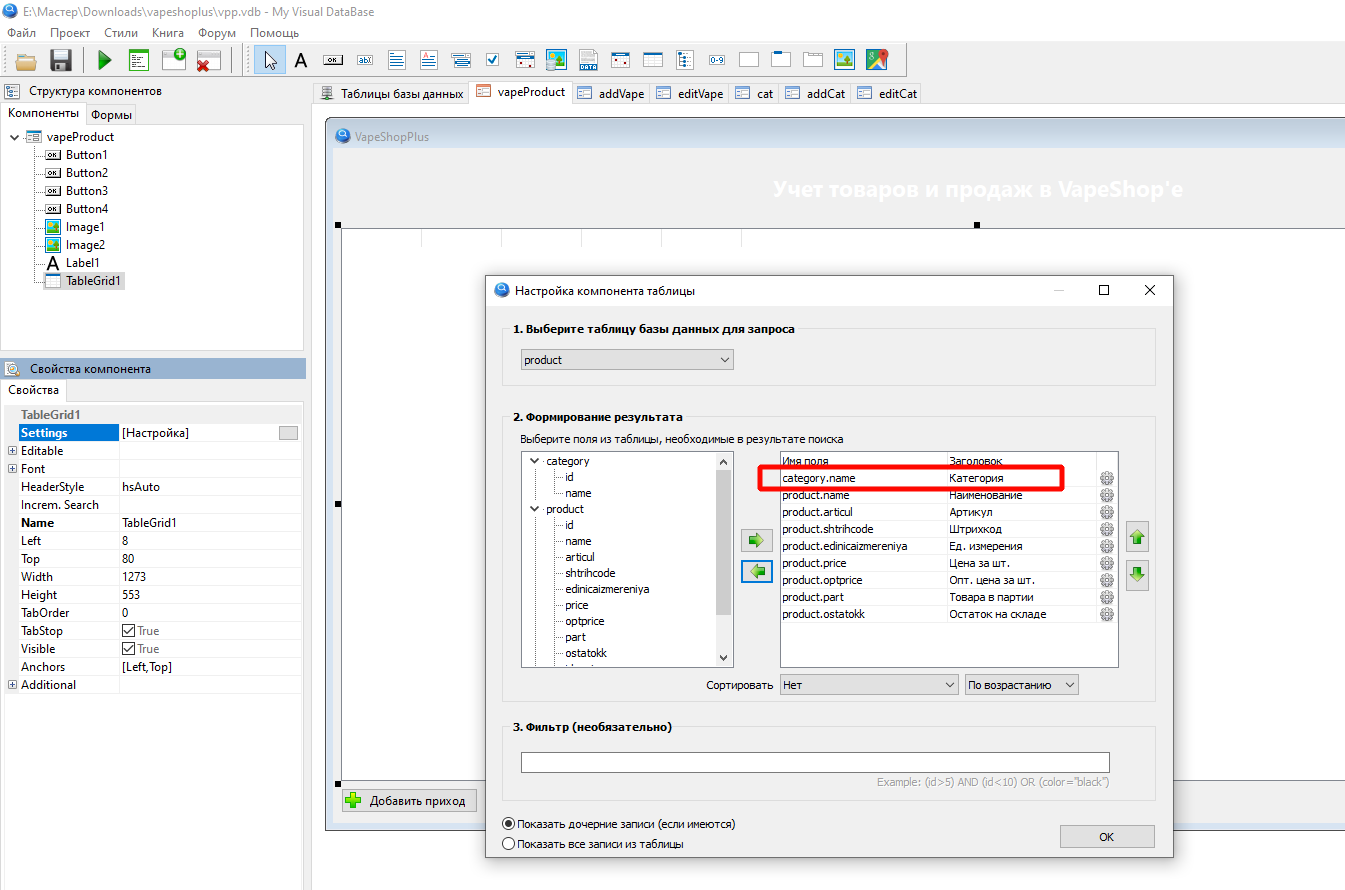Switch to 'Таблицы базы данных' tab

coord(392,93)
